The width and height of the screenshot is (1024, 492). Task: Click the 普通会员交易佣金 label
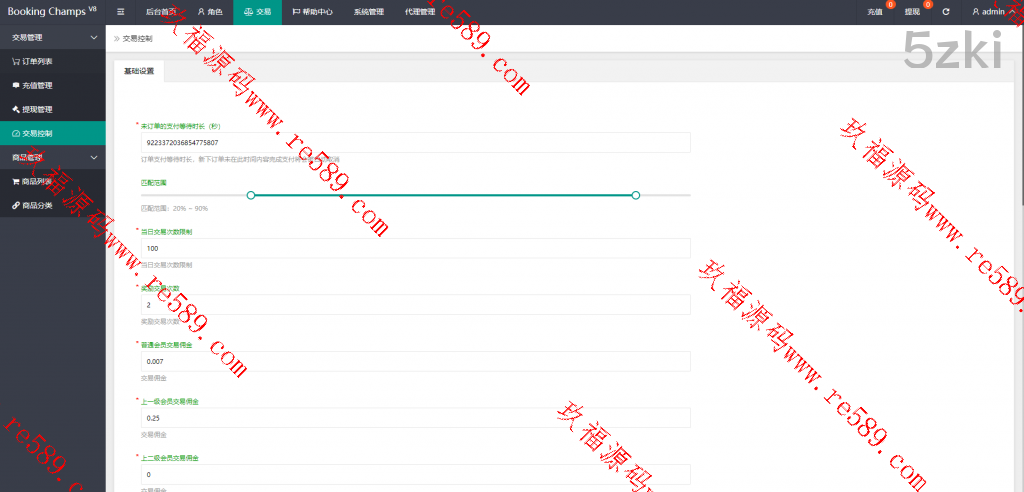[167, 344]
